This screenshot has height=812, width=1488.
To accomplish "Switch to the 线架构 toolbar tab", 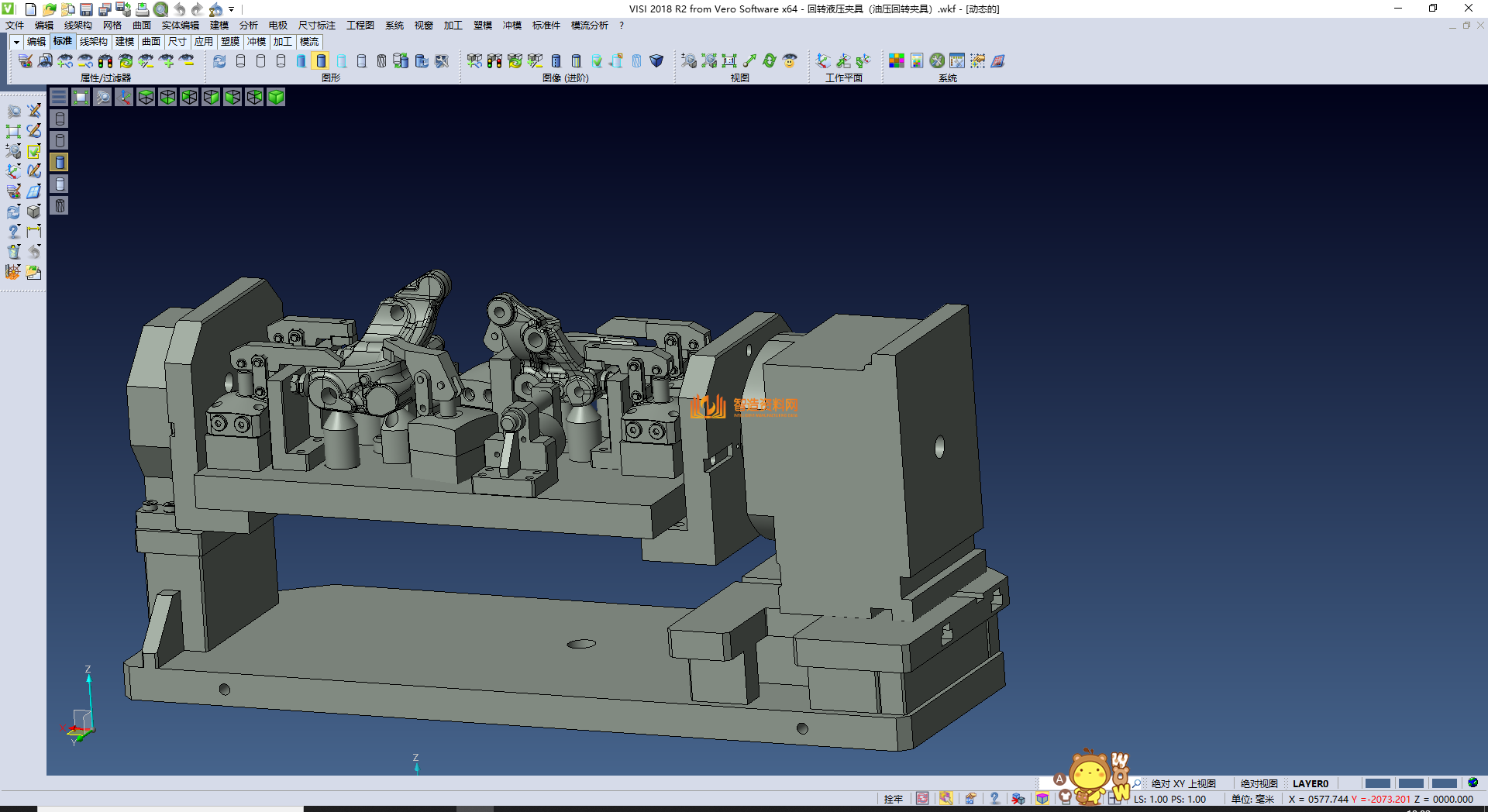I will [x=93, y=42].
